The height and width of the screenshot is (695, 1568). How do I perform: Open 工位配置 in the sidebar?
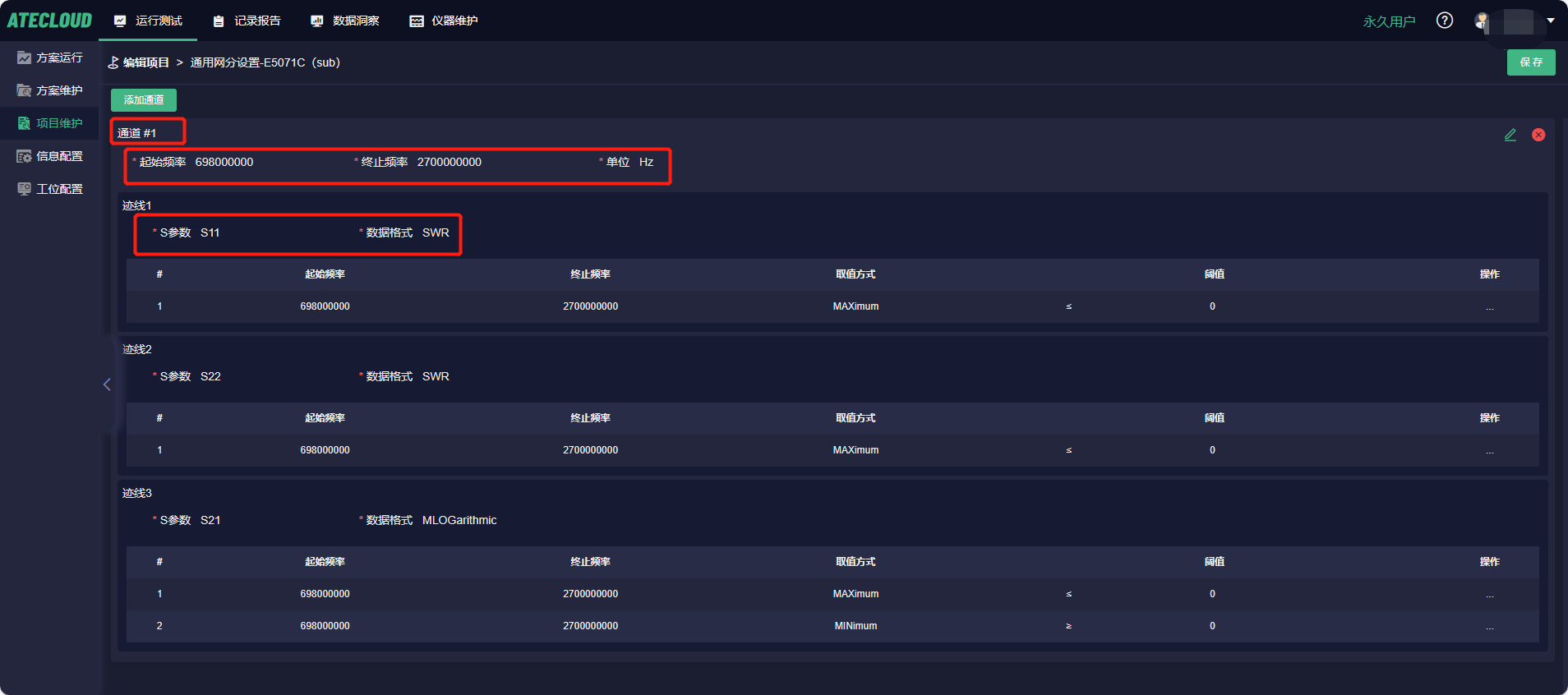50,189
